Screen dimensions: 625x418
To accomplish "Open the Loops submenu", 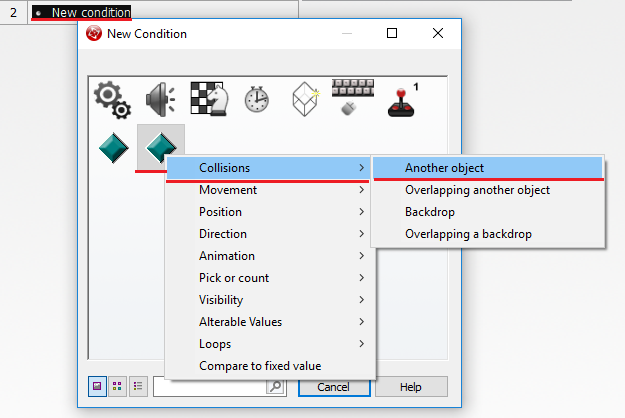I will pyautogui.click(x=270, y=343).
